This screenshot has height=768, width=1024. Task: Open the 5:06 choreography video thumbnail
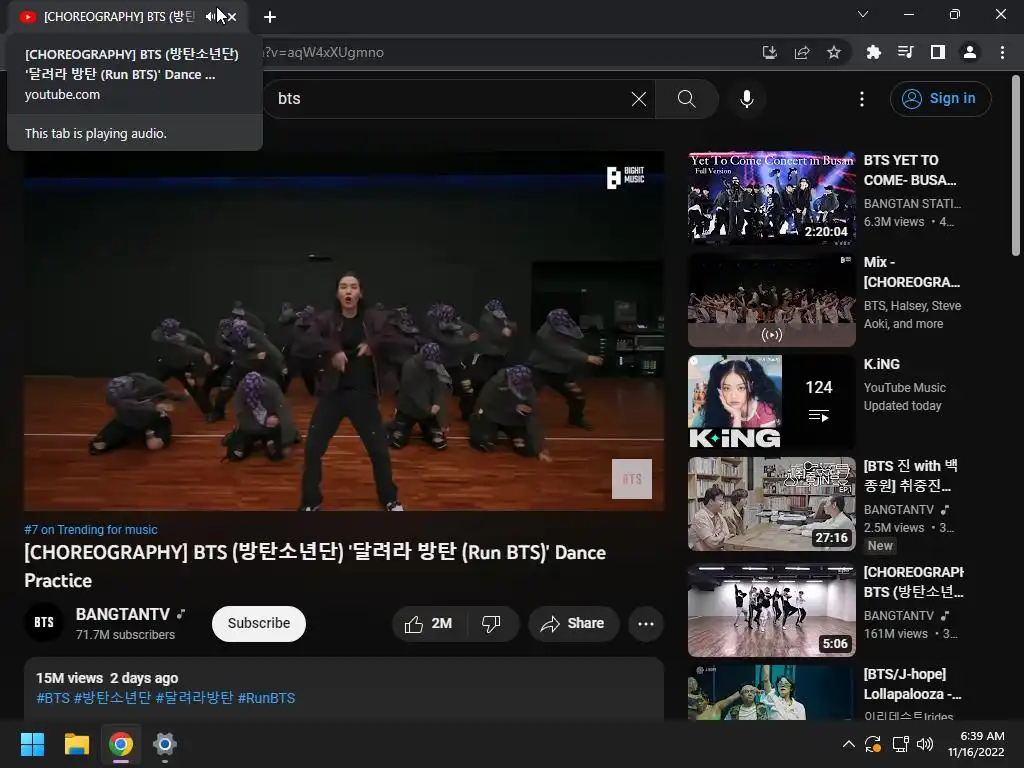coord(772,611)
